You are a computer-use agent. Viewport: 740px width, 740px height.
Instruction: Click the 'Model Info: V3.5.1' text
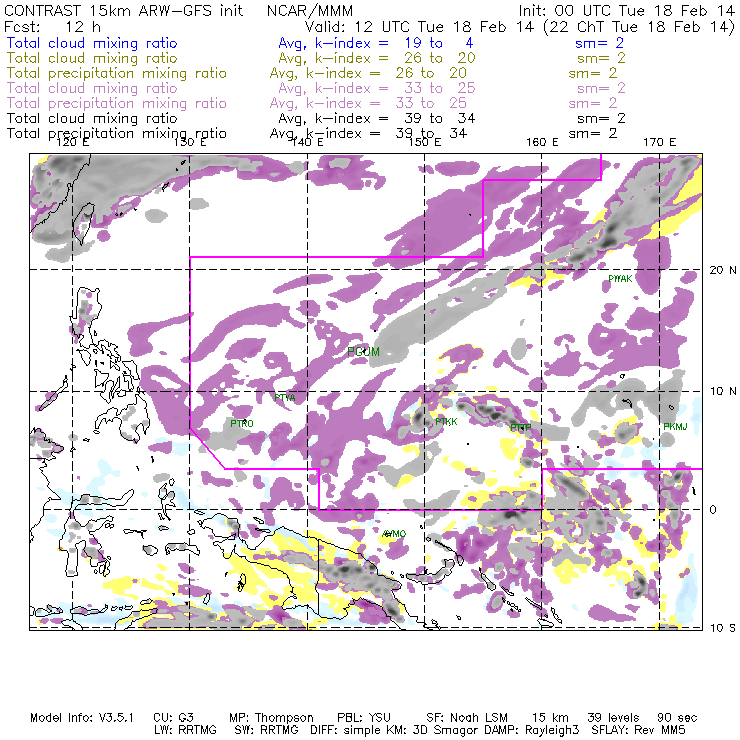point(82,718)
